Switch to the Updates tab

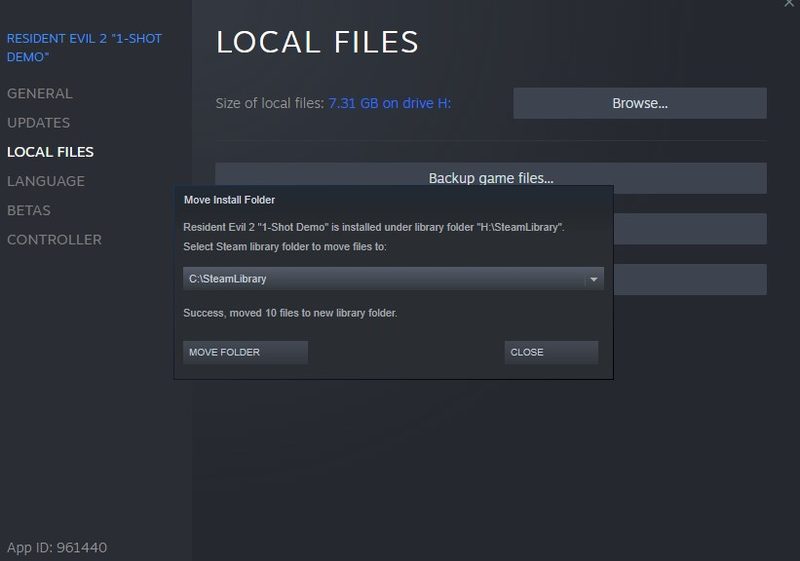pyautogui.click(x=39, y=122)
